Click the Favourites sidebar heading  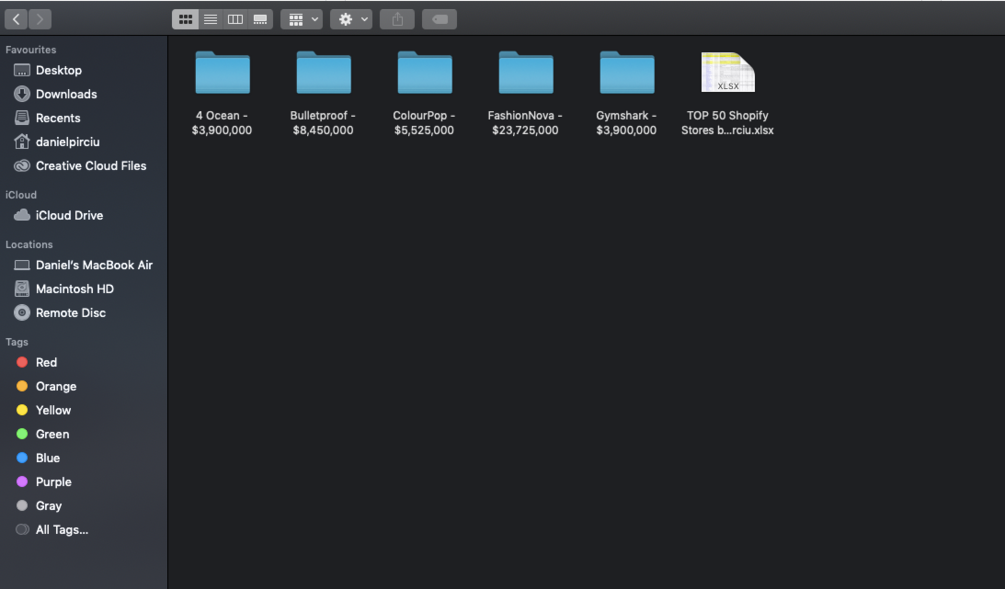tap(31, 50)
